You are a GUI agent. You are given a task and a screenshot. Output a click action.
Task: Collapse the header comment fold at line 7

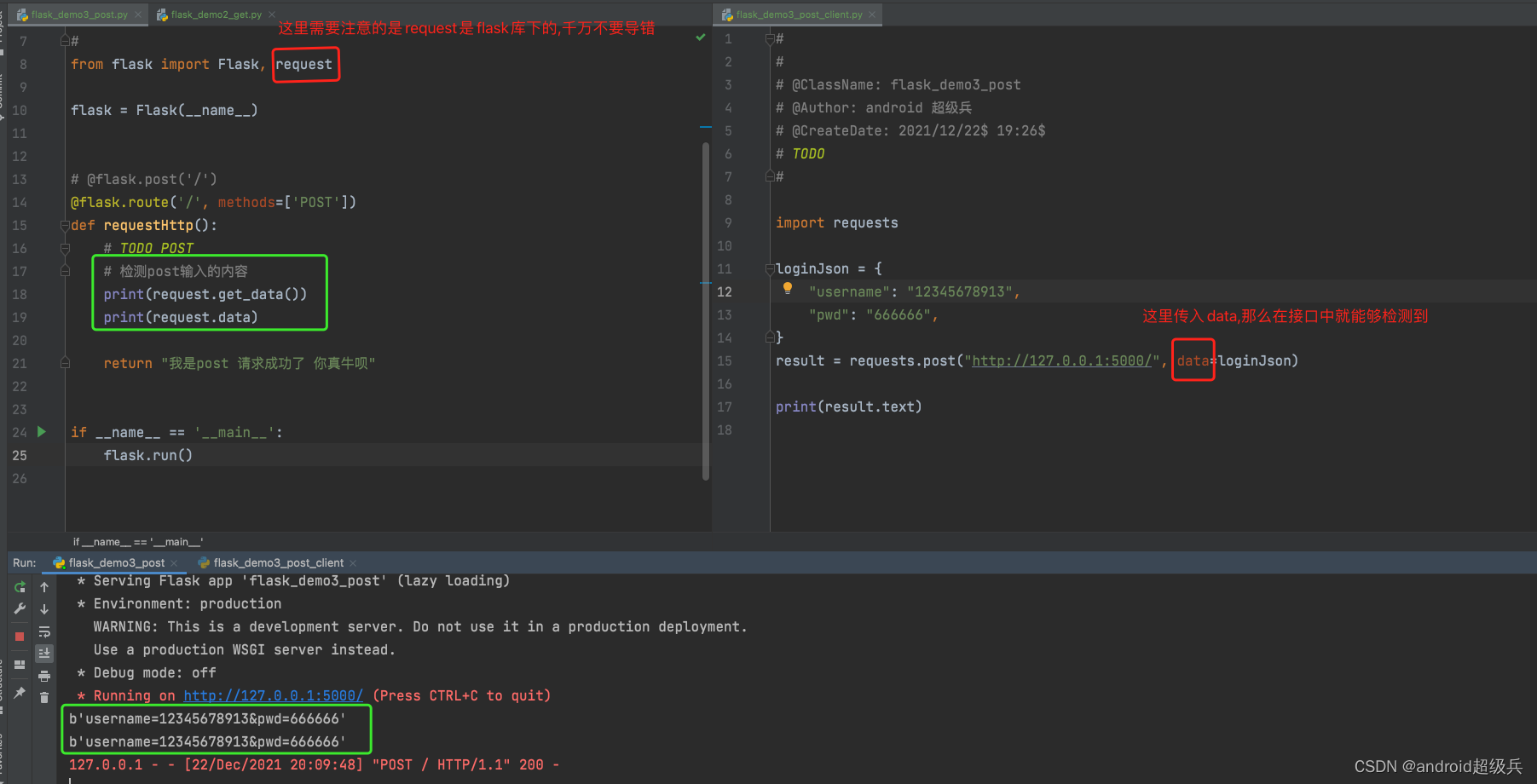tap(65, 41)
